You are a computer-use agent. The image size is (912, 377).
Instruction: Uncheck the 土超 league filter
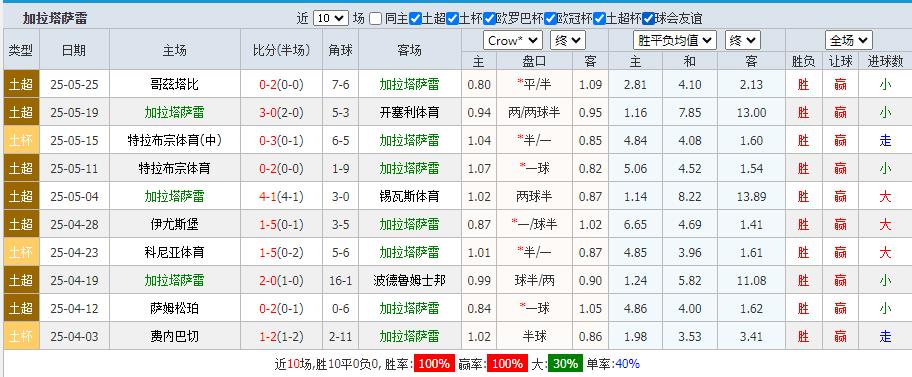(415, 19)
